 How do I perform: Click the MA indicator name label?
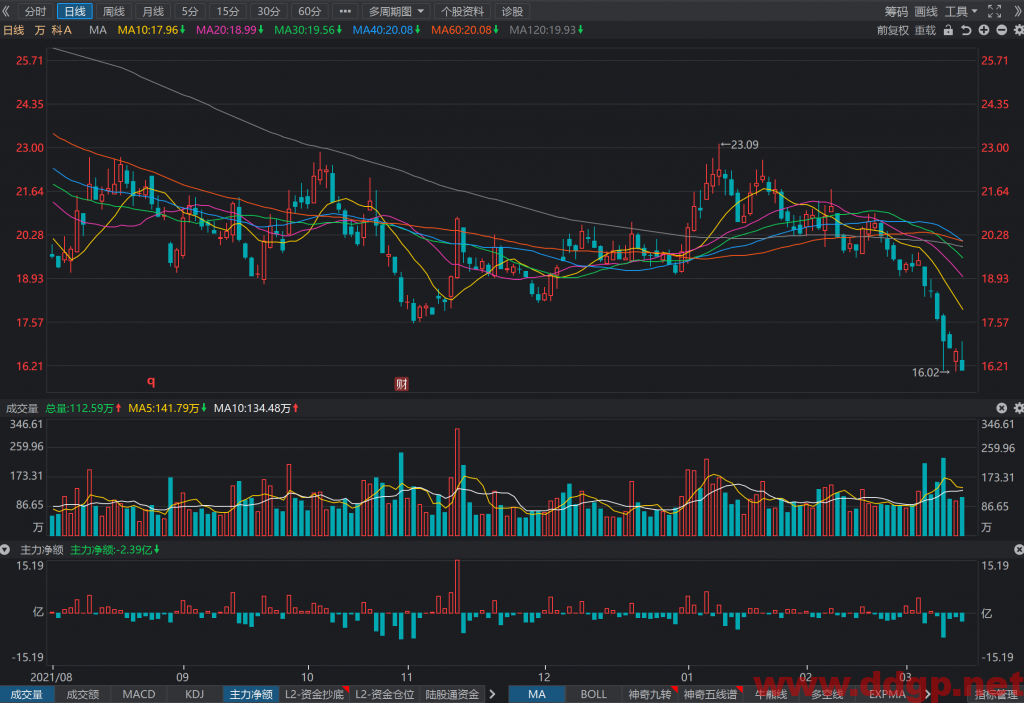click(x=98, y=30)
